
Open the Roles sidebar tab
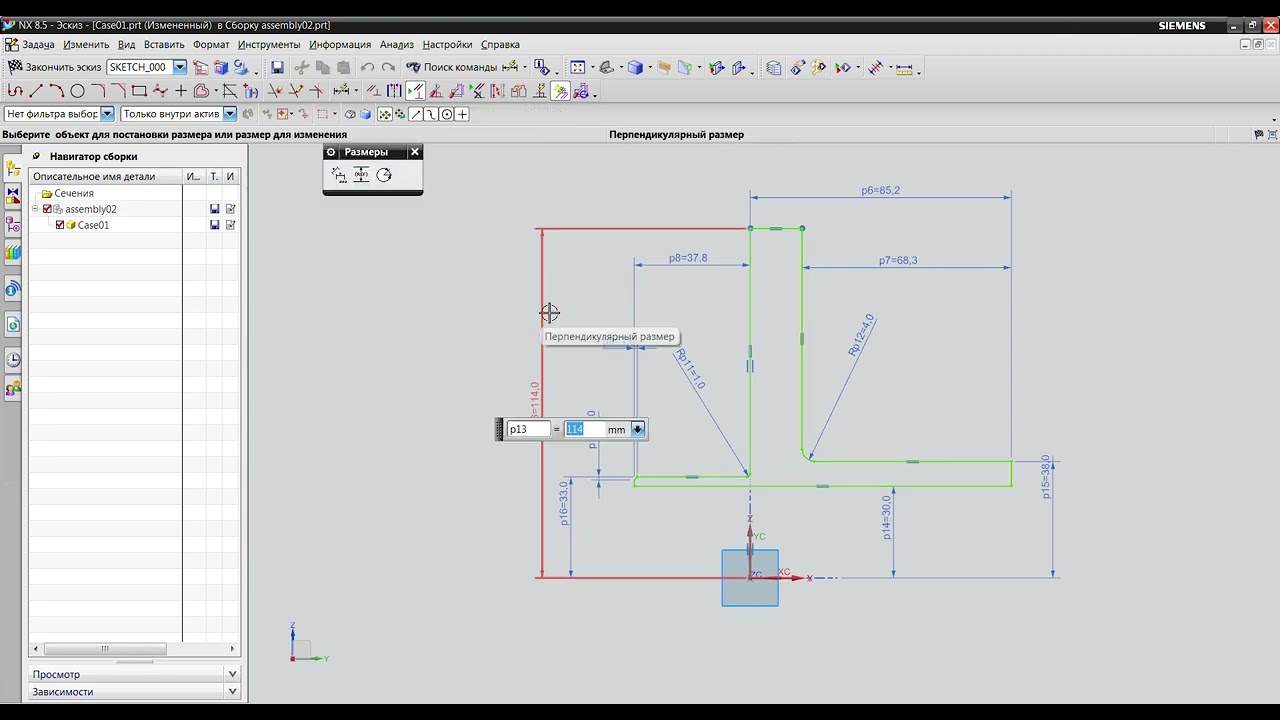tap(13, 389)
